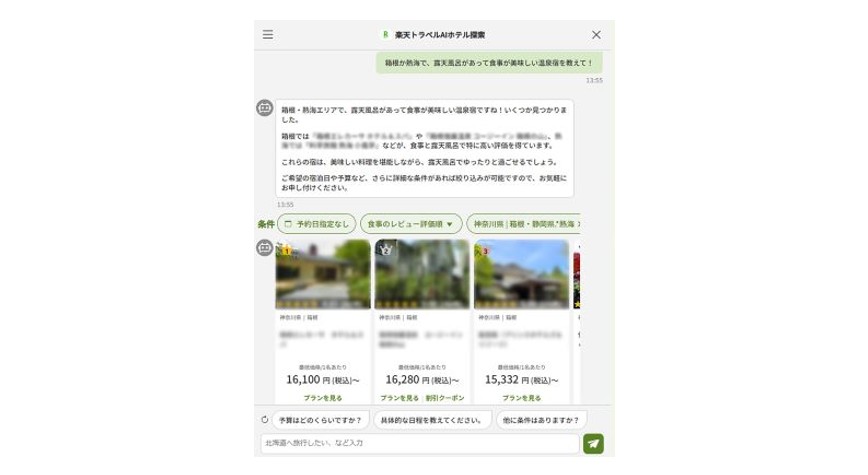Click プランを見る under the 16,100円 hotel
868x475 pixels.
pos(323,398)
